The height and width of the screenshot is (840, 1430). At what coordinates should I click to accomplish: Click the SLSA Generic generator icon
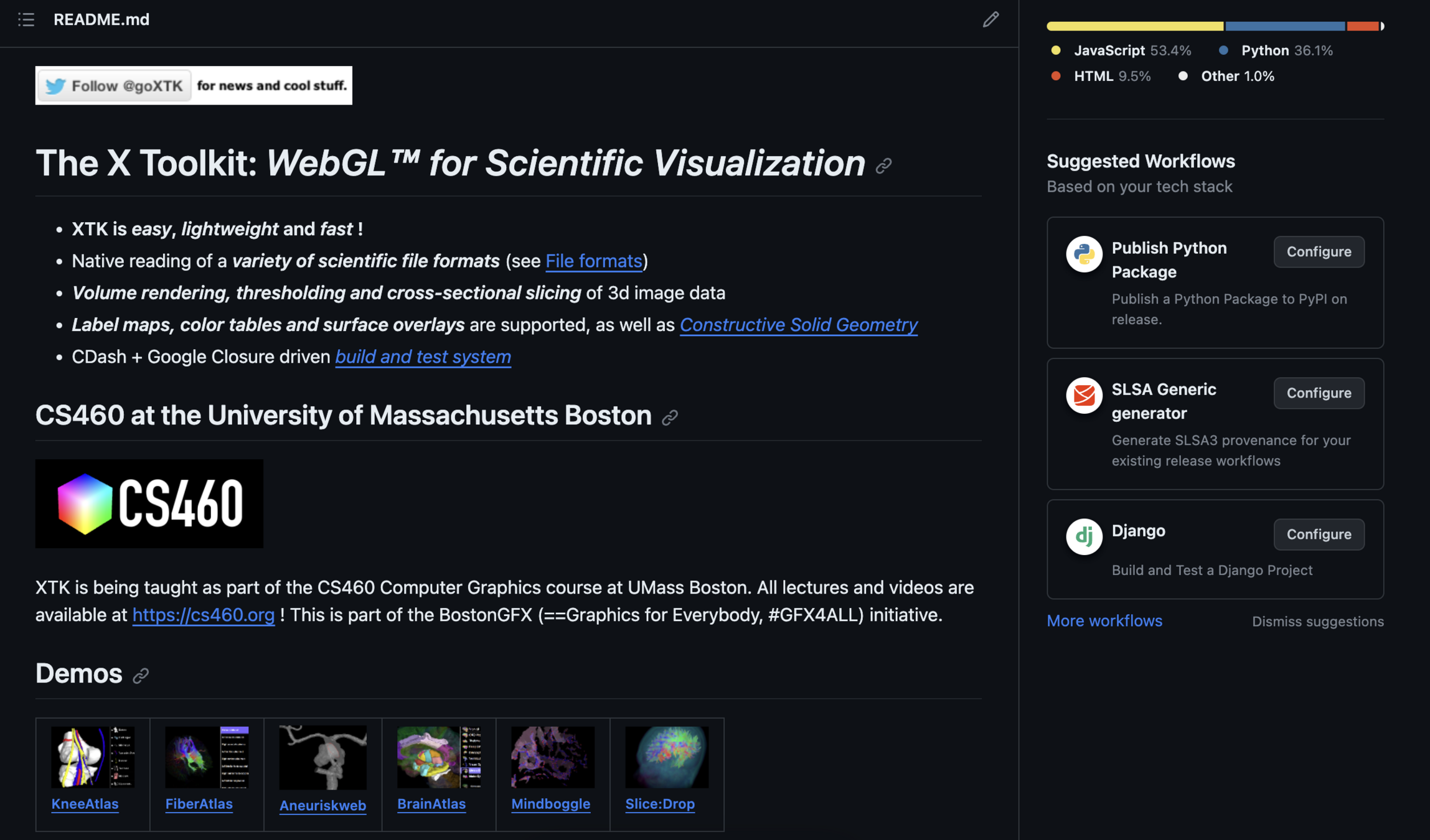(x=1083, y=395)
